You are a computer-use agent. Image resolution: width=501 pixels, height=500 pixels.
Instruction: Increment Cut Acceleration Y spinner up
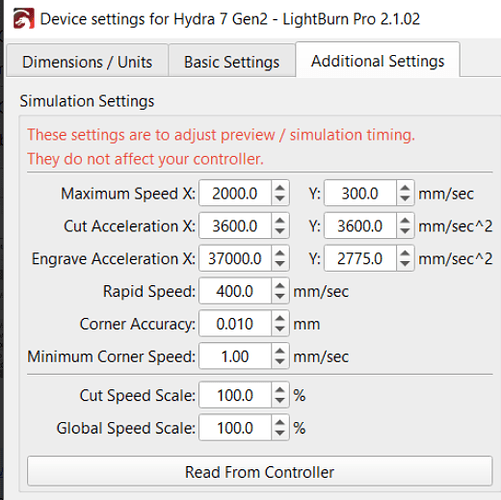(405, 220)
